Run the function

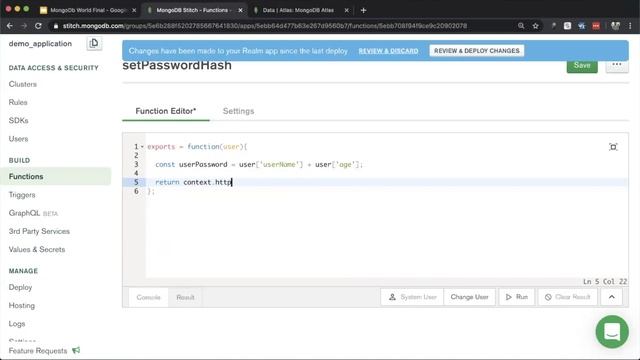click(x=517, y=297)
